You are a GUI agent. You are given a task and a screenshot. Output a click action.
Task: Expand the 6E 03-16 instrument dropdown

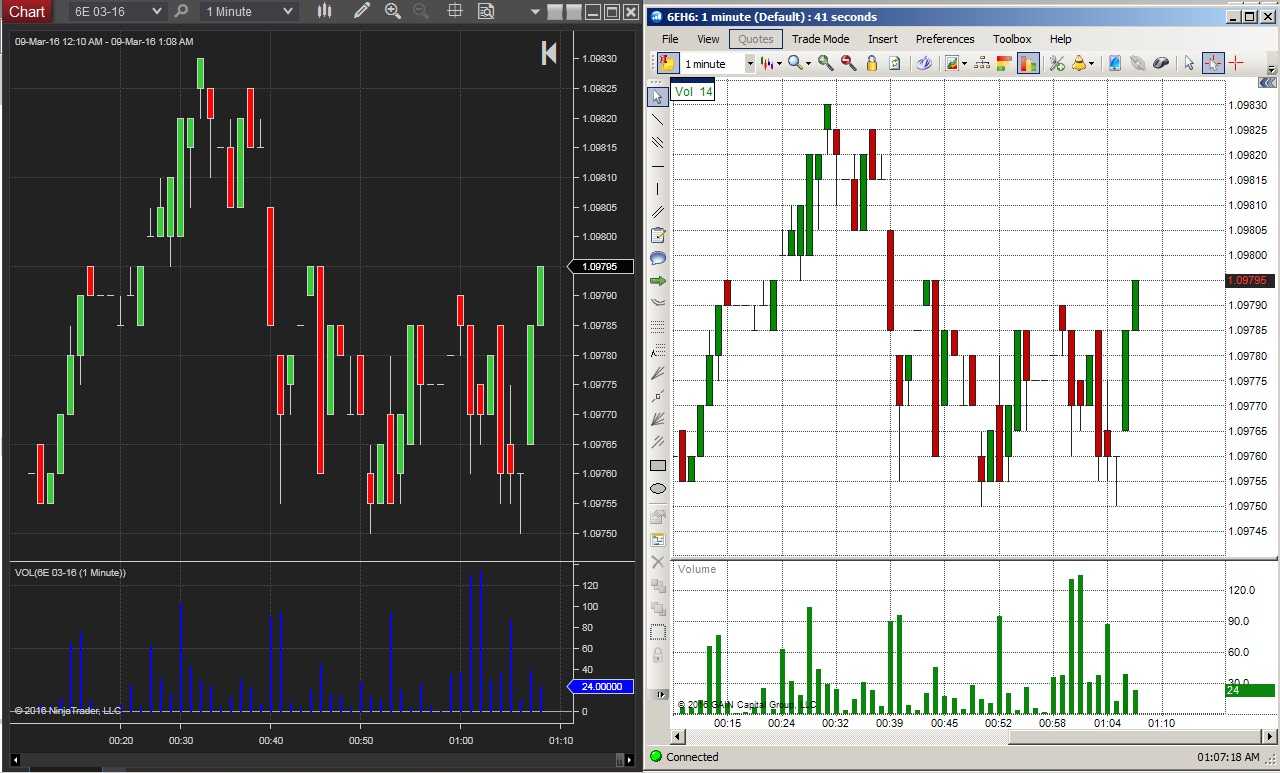click(x=117, y=11)
